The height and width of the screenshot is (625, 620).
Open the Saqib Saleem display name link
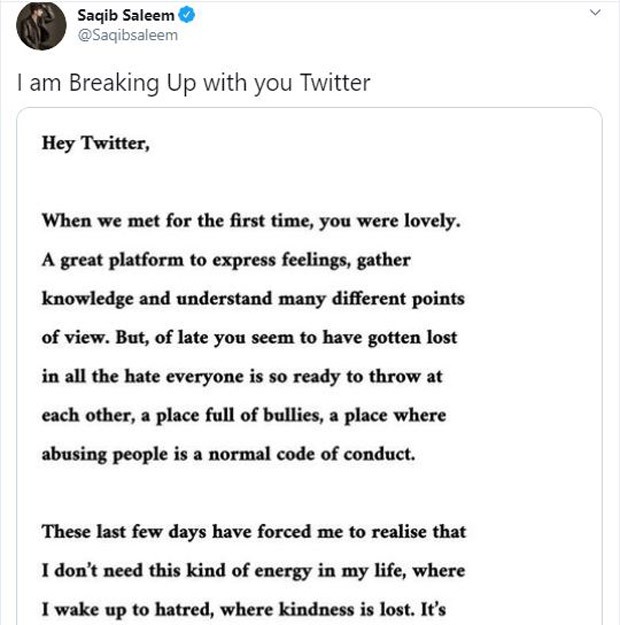click(120, 15)
